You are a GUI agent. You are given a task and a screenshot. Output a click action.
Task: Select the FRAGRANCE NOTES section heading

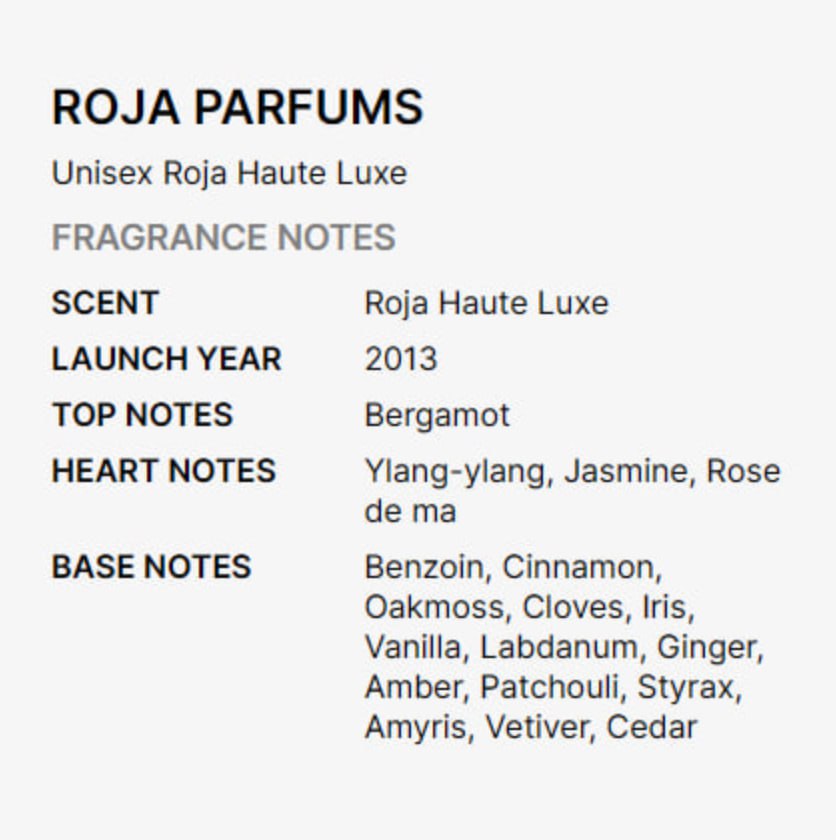[x=223, y=238]
